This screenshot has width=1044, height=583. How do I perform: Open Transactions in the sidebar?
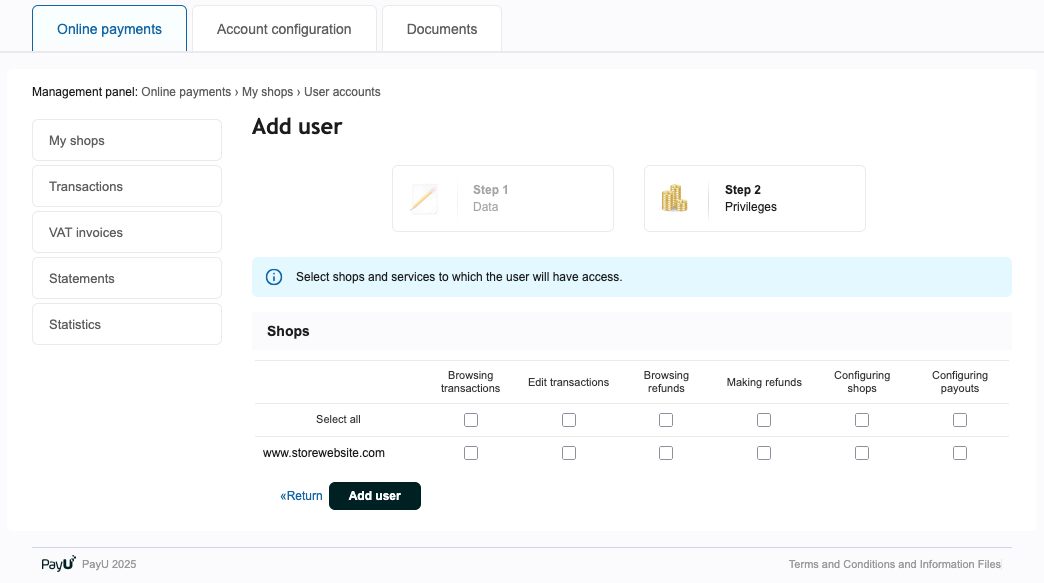click(127, 187)
